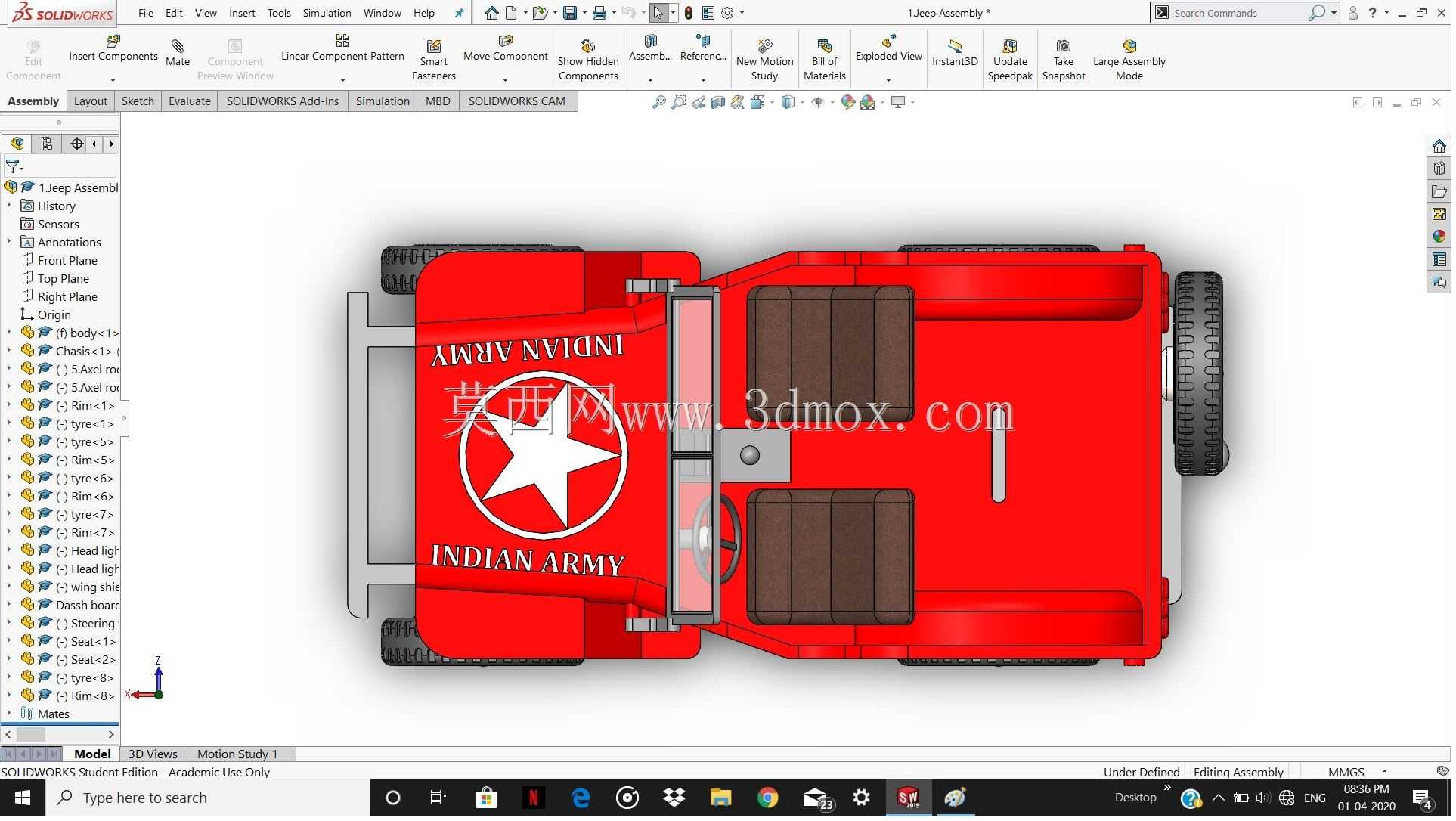This screenshot has height=821, width=1456.
Task: Switch to the 3D Views tab
Action: (x=153, y=754)
